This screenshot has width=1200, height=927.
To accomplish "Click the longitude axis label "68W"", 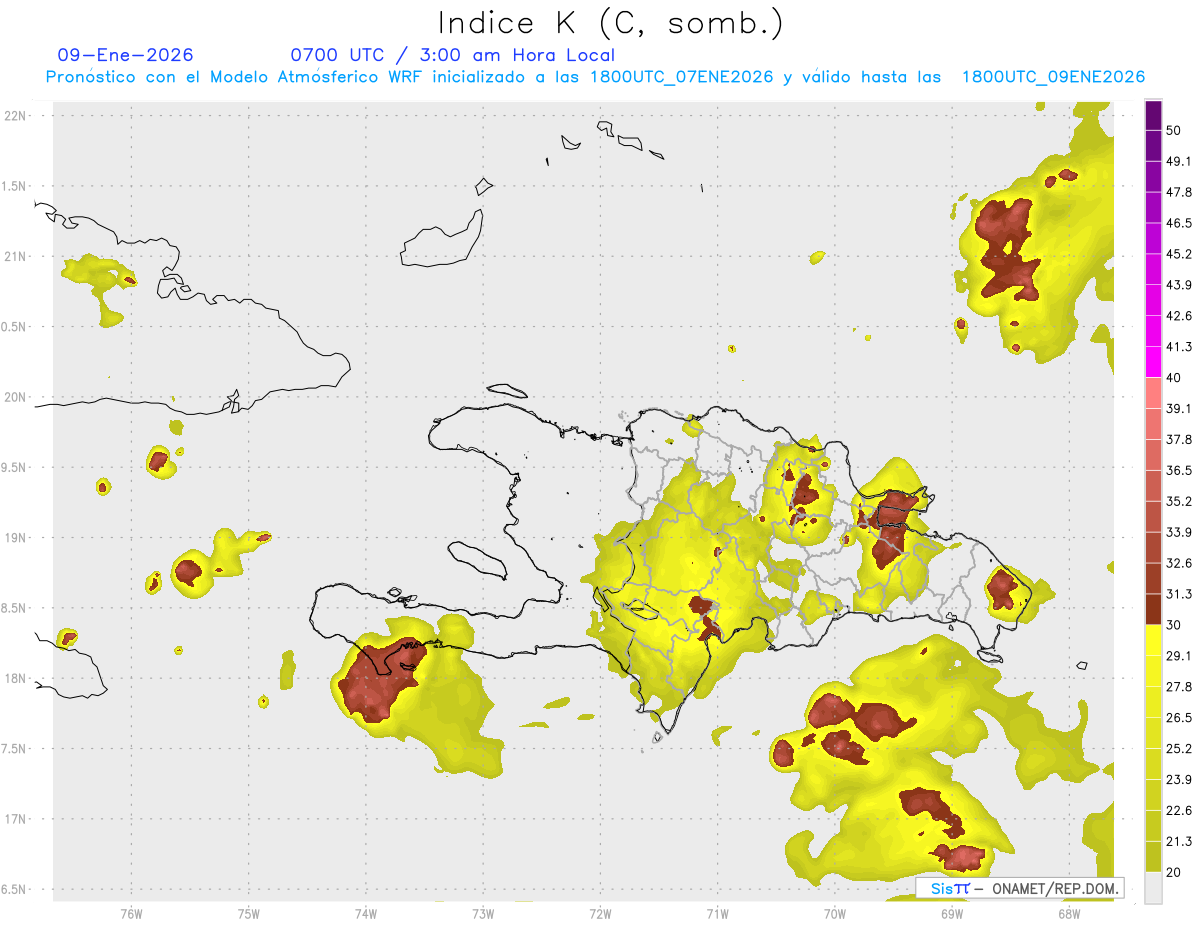I will point(1069,913).
